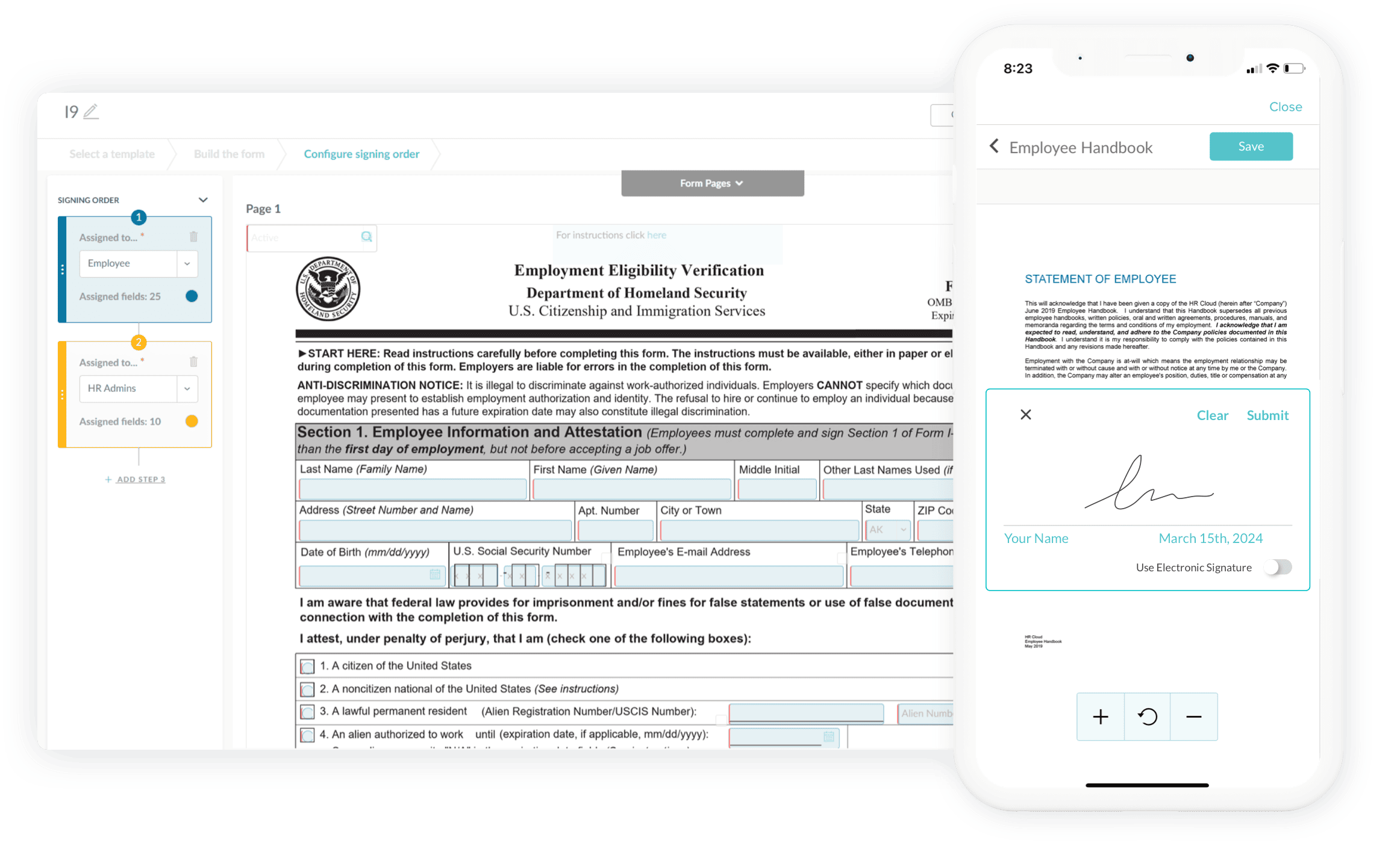Click the delete trash icon for HR Admins step
Viewport: 1400px width, 863px height.
click(194, 361)
